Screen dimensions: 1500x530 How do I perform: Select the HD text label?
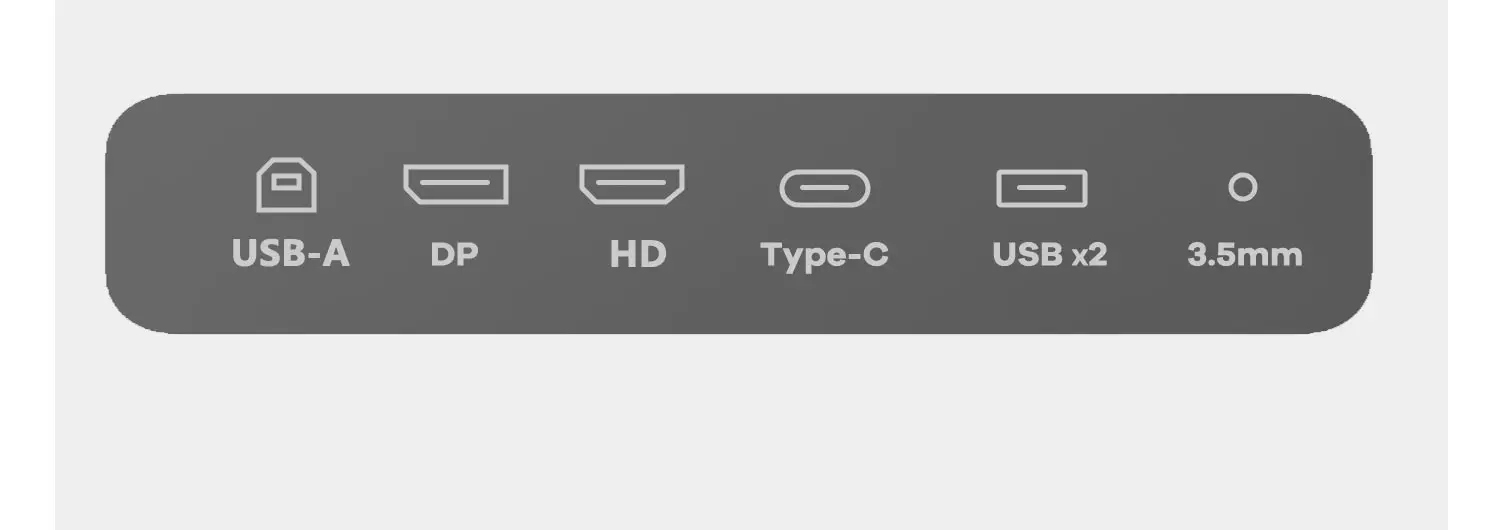coord(638,254)
